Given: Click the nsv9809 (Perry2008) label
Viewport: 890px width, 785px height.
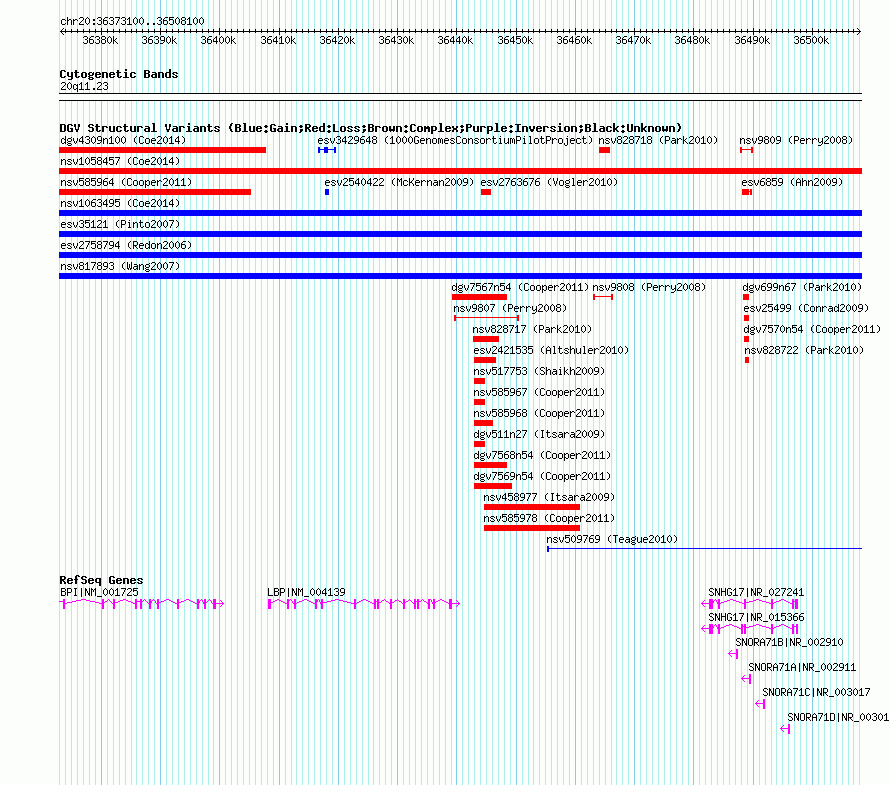Looking at the screenshot, I should [796, 140].
